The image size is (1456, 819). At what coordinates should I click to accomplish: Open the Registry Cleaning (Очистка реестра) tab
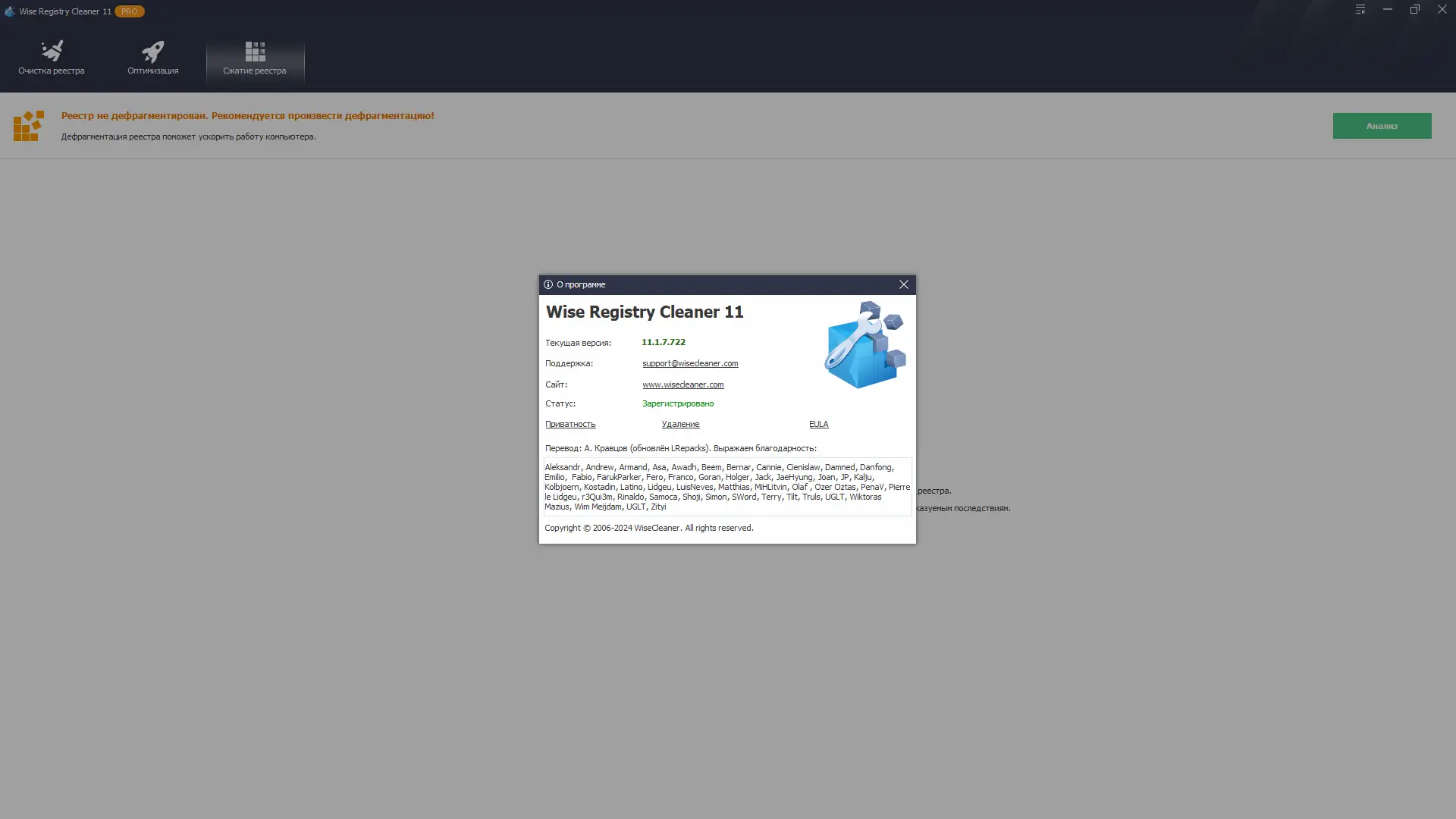tap(52, 58)
